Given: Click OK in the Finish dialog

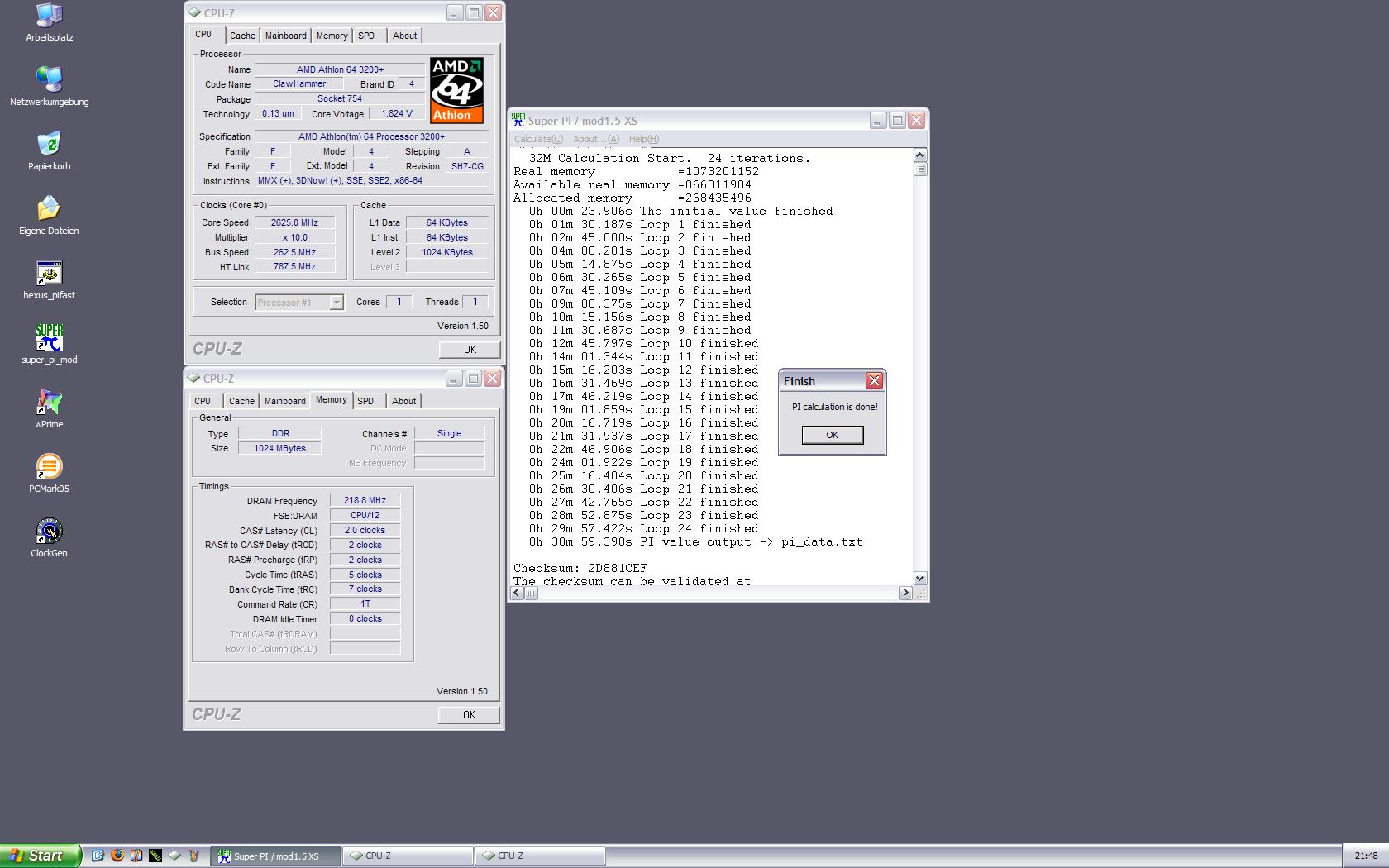Looking at the screenshot, I should (x=833, y=435).
